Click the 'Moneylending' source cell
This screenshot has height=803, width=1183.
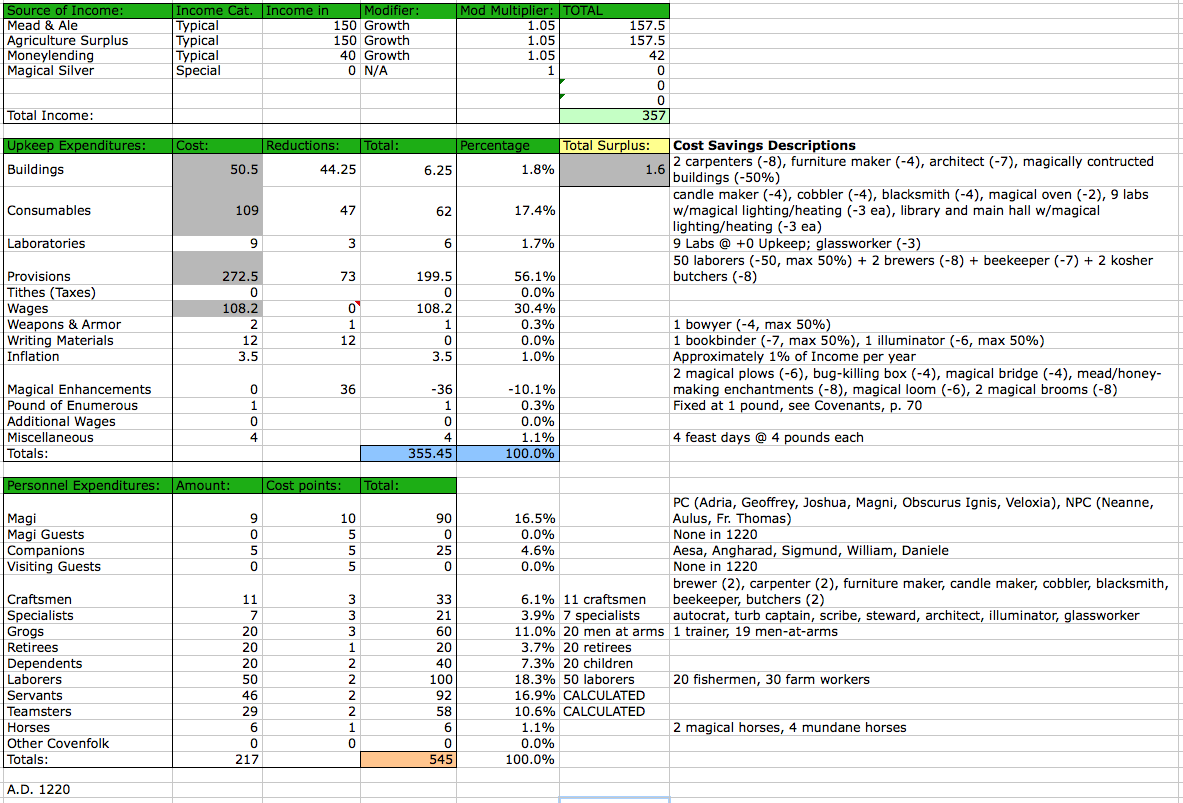pos(88,56)
